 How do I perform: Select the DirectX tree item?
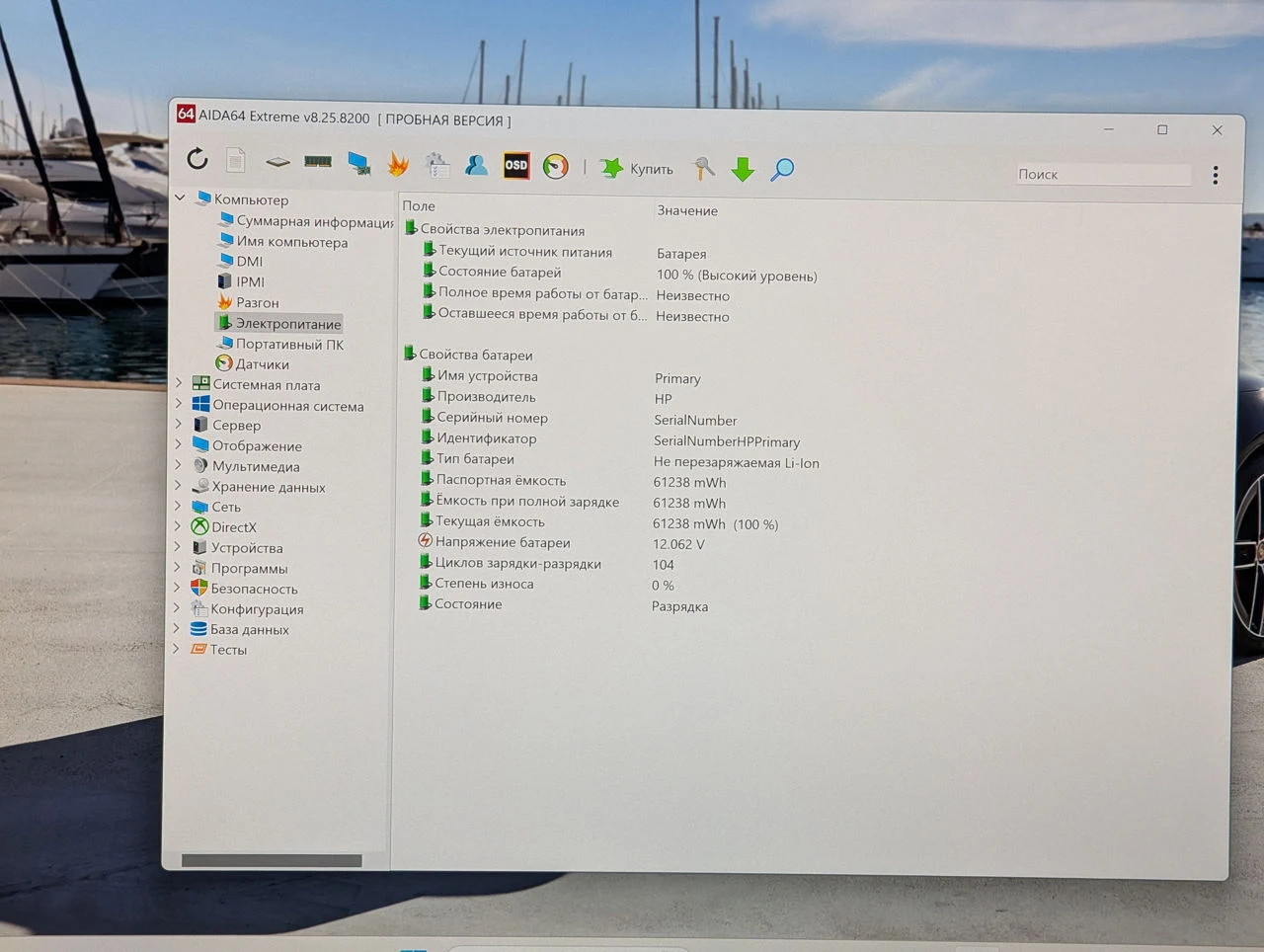point(224,526)
